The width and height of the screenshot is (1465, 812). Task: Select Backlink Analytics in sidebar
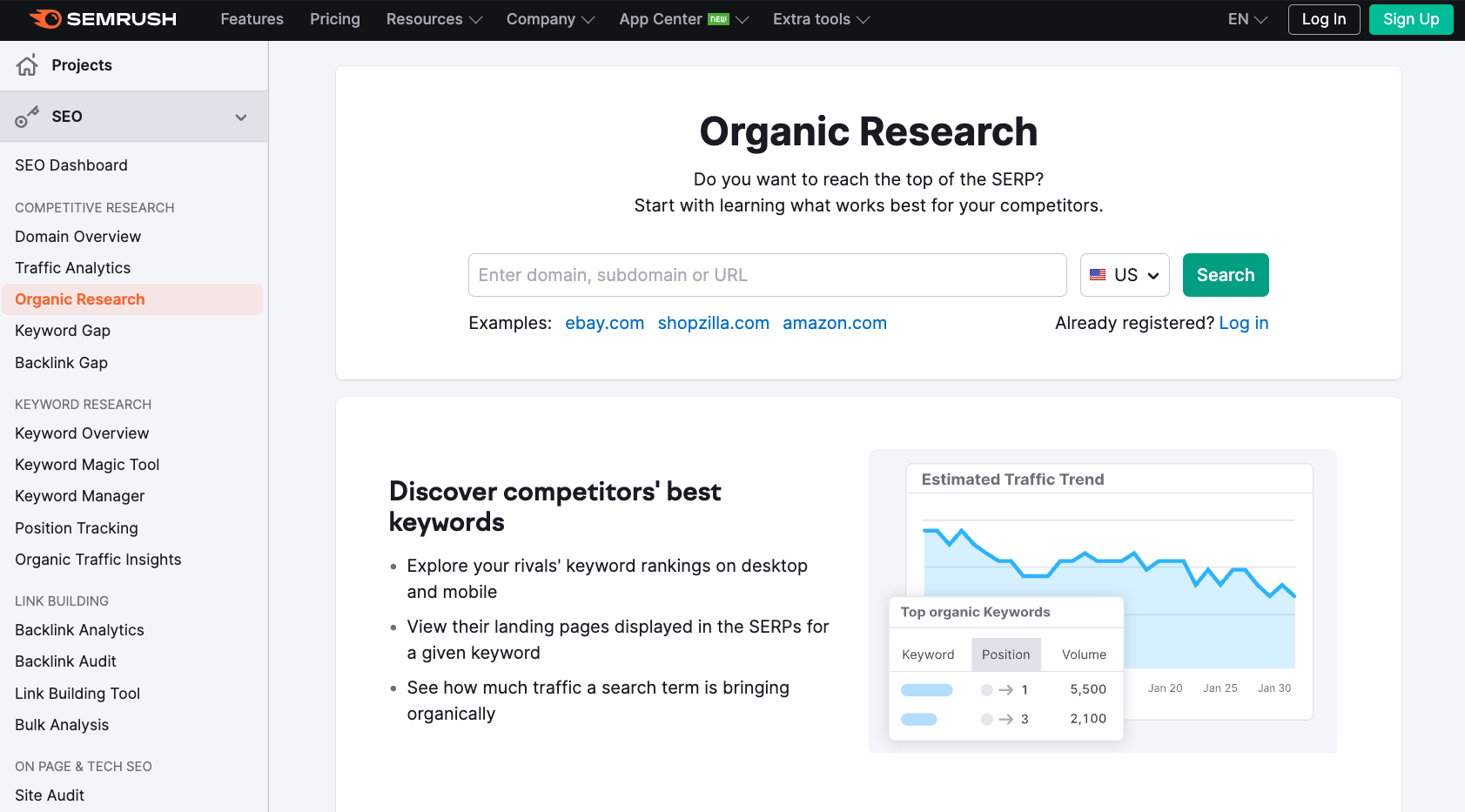coord(79,629)
